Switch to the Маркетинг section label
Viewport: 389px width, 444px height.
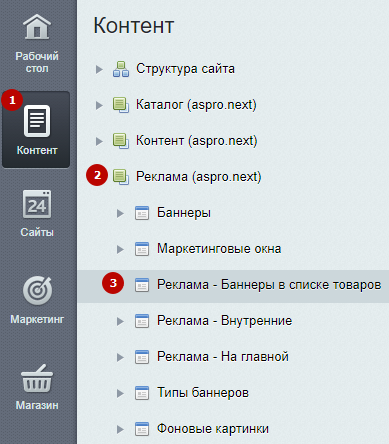37,319
